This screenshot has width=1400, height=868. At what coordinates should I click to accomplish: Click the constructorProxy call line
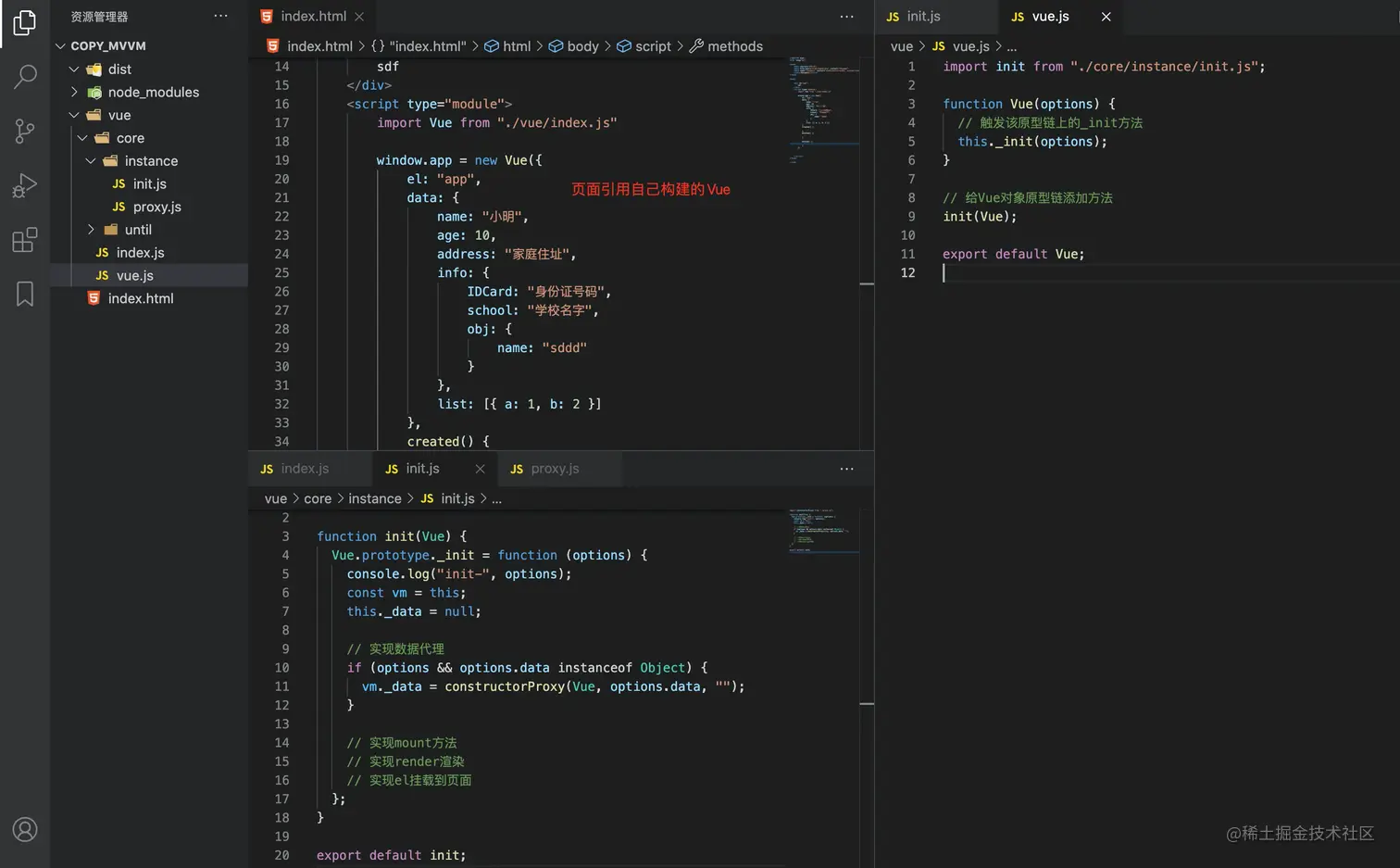tap(553, 686)
